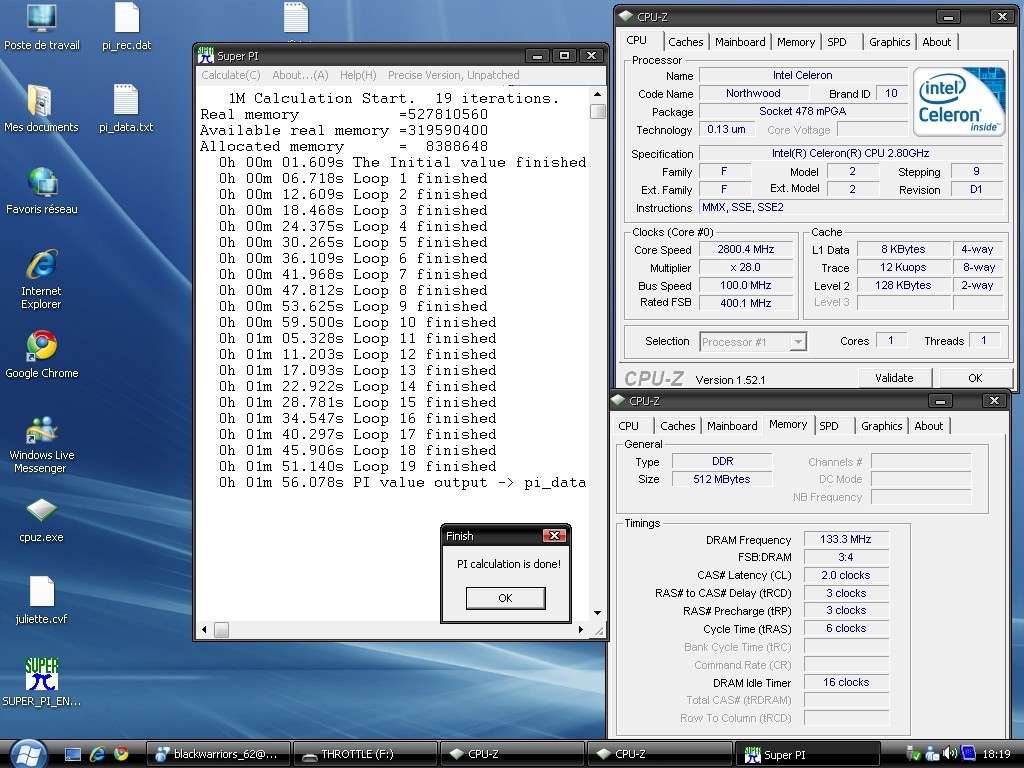Image resolution: width=1024 pixels, height=768 pixels.
Task: Switch to Graphics tab in bottom CPU-Z
Action: (882, 426)
